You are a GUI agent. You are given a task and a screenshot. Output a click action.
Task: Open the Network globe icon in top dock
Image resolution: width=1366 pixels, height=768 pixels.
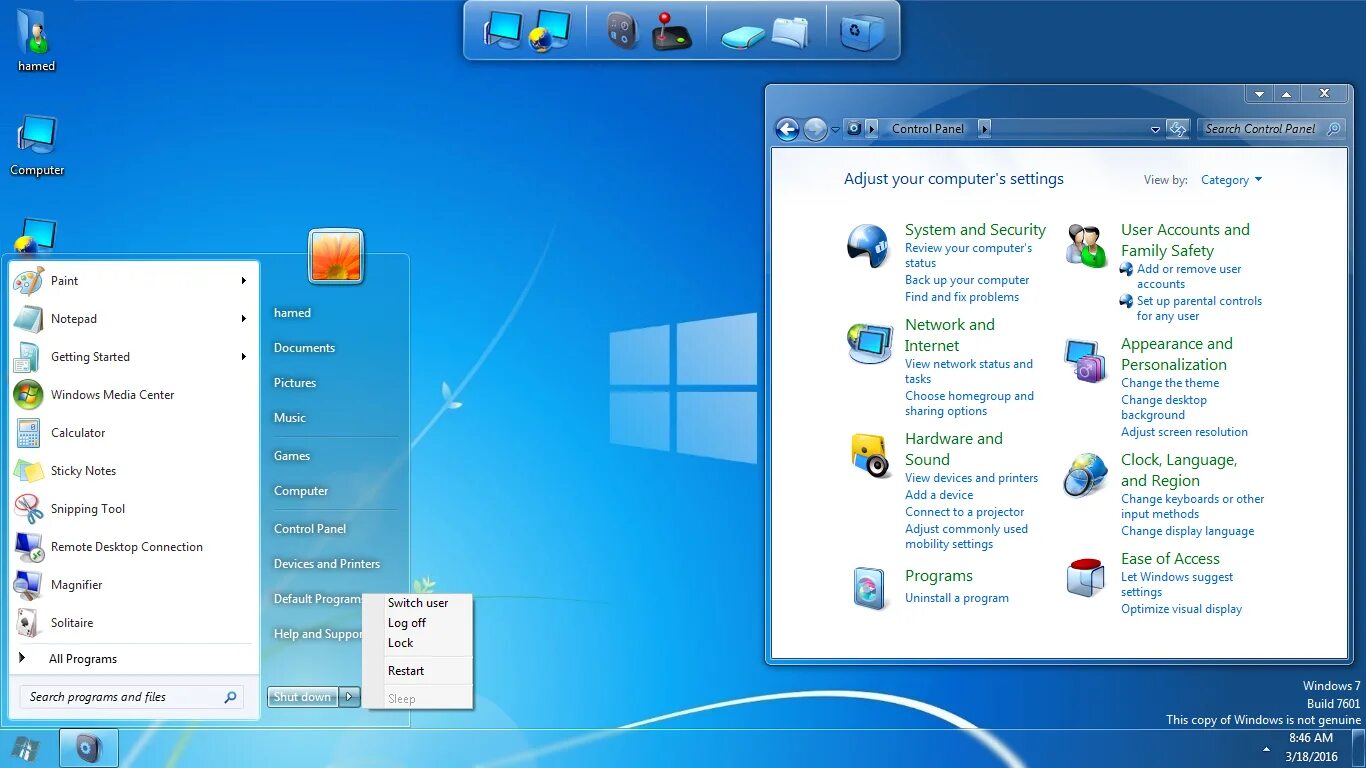tap(549, 30)
